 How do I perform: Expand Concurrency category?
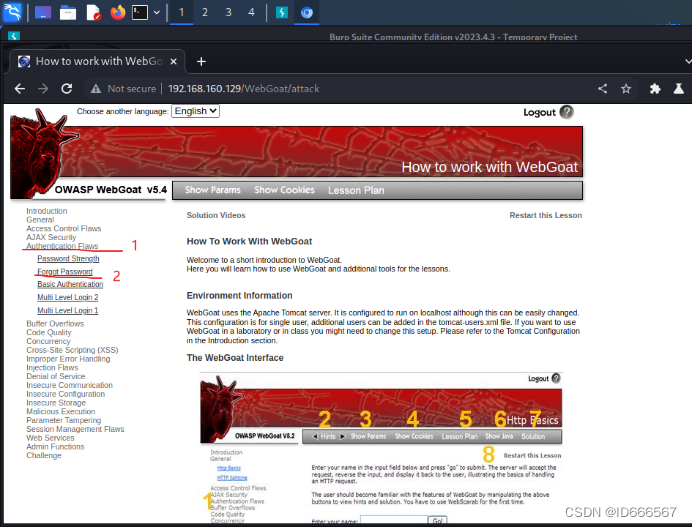(x=48, y=341)
